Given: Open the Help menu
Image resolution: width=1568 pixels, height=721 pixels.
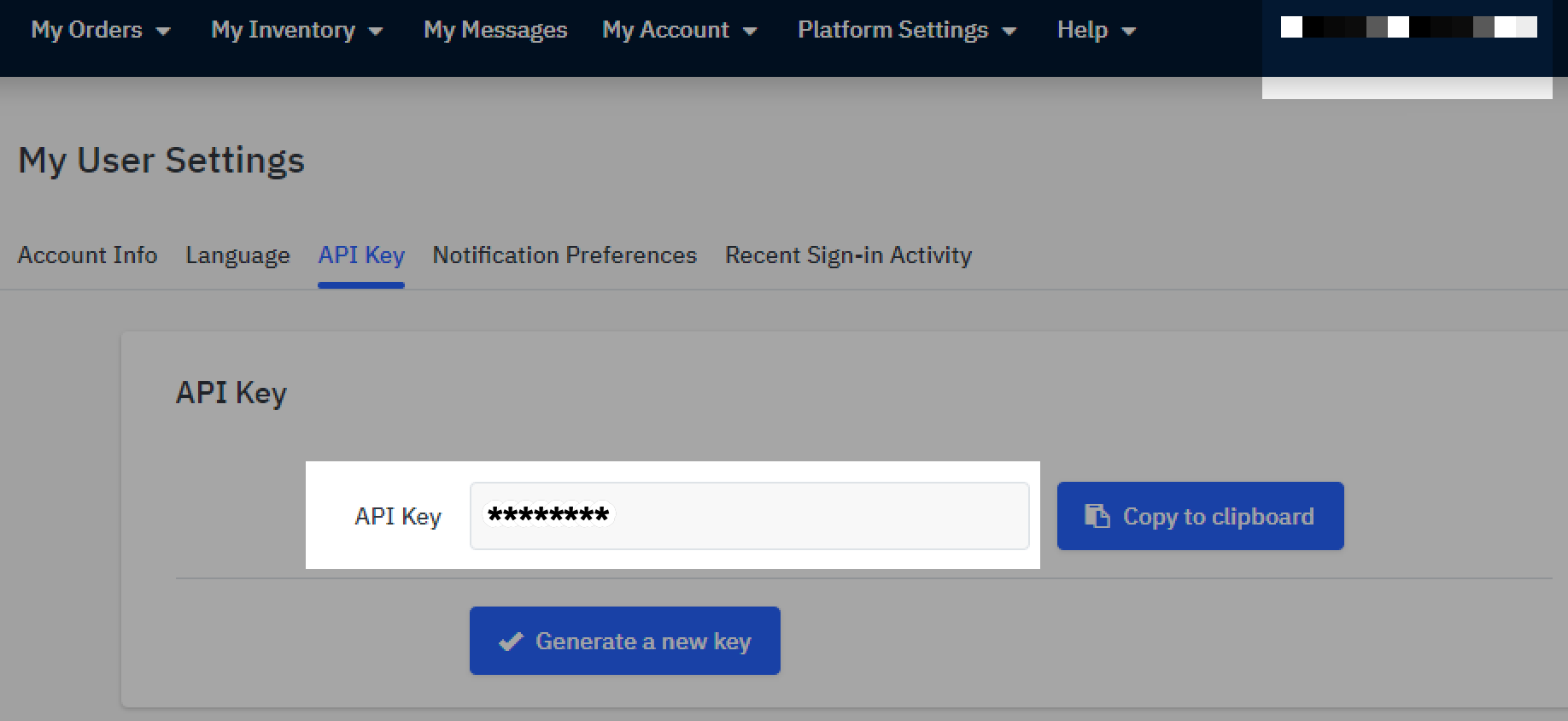Looking at the screenshot, I should coord(1082,30).
